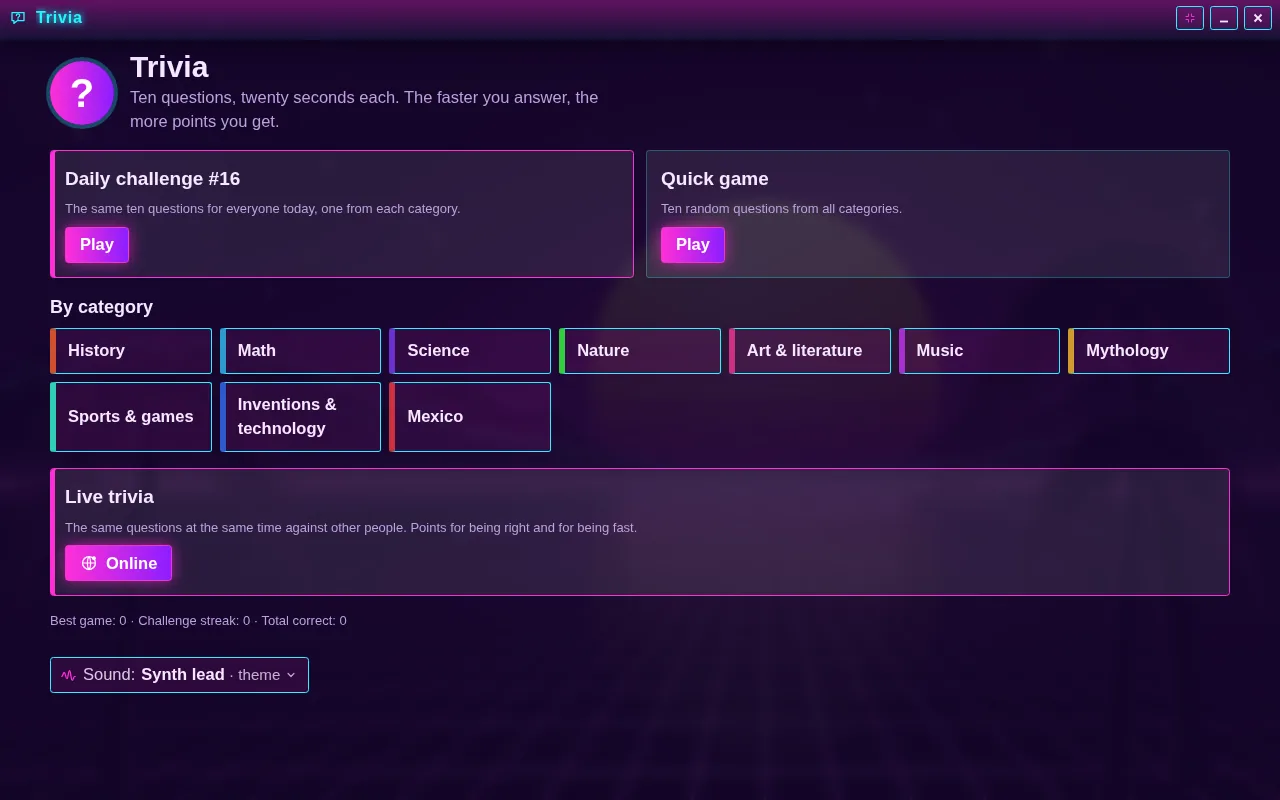This screenshot has height=800, width=1280.
Task: Select the Science category
Action: (470, 351)
